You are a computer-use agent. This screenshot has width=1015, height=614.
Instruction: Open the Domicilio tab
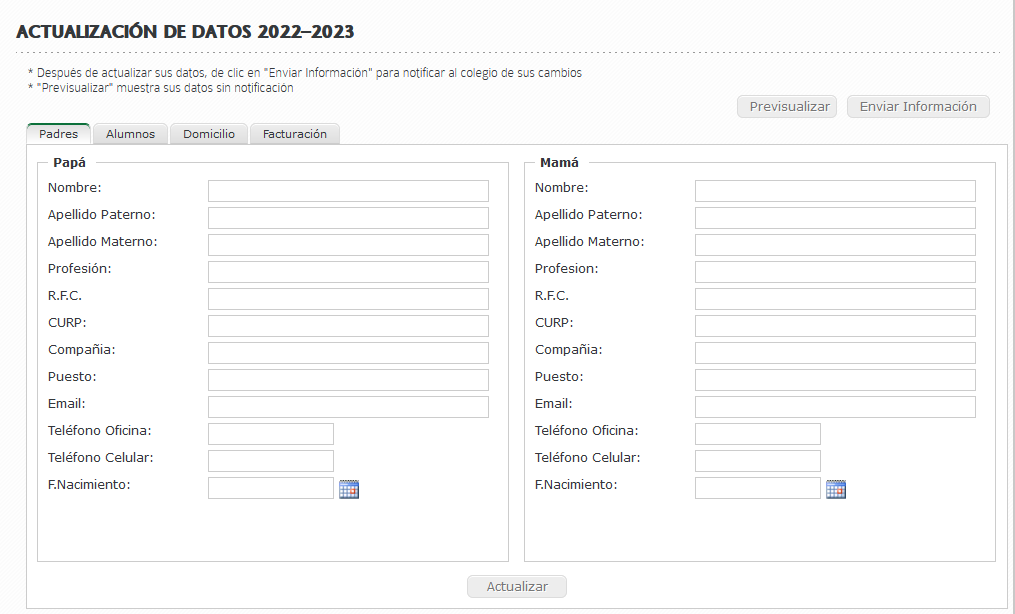tap(209, 134)
